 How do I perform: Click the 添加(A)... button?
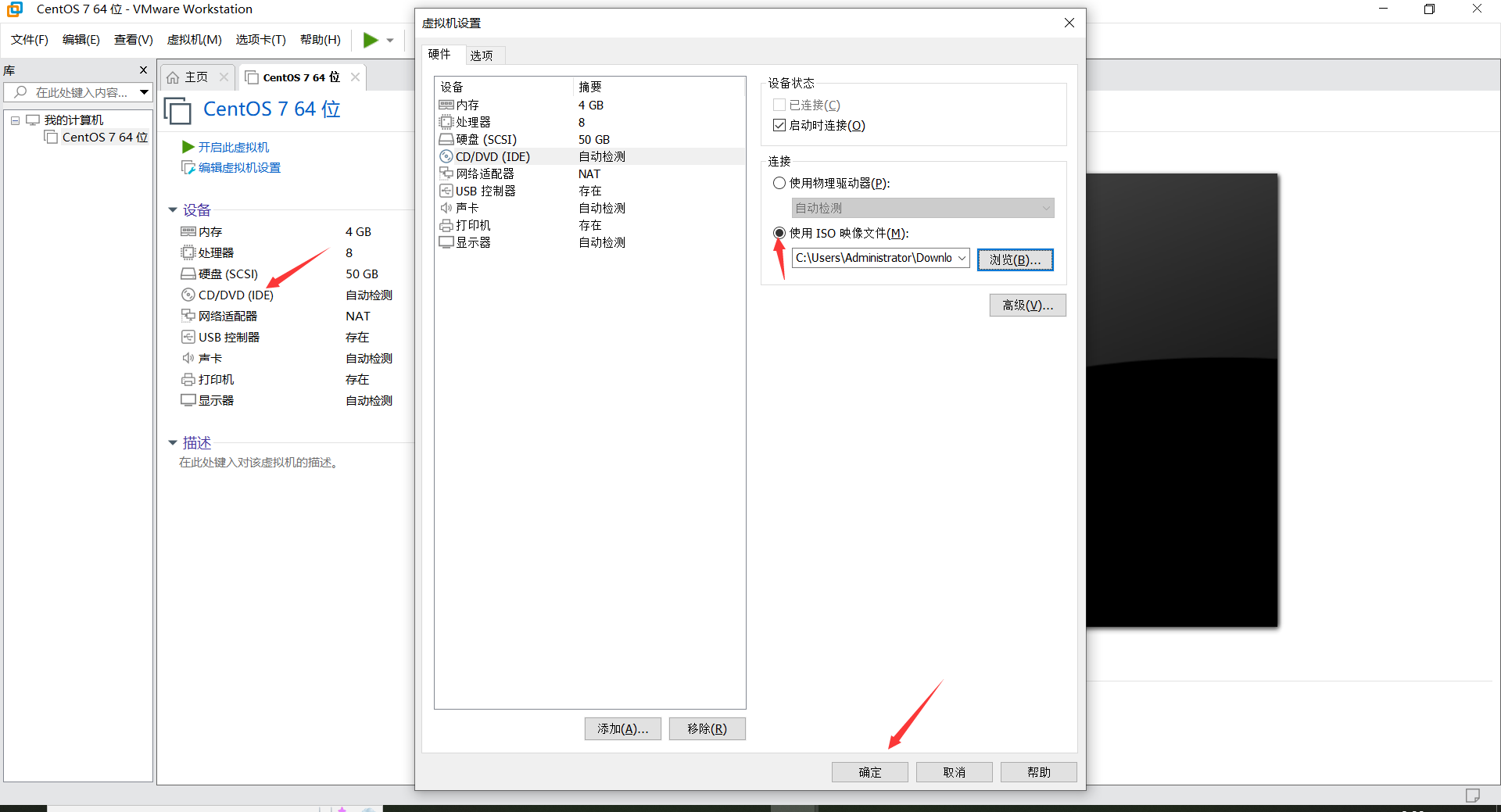tap(623, 728)
